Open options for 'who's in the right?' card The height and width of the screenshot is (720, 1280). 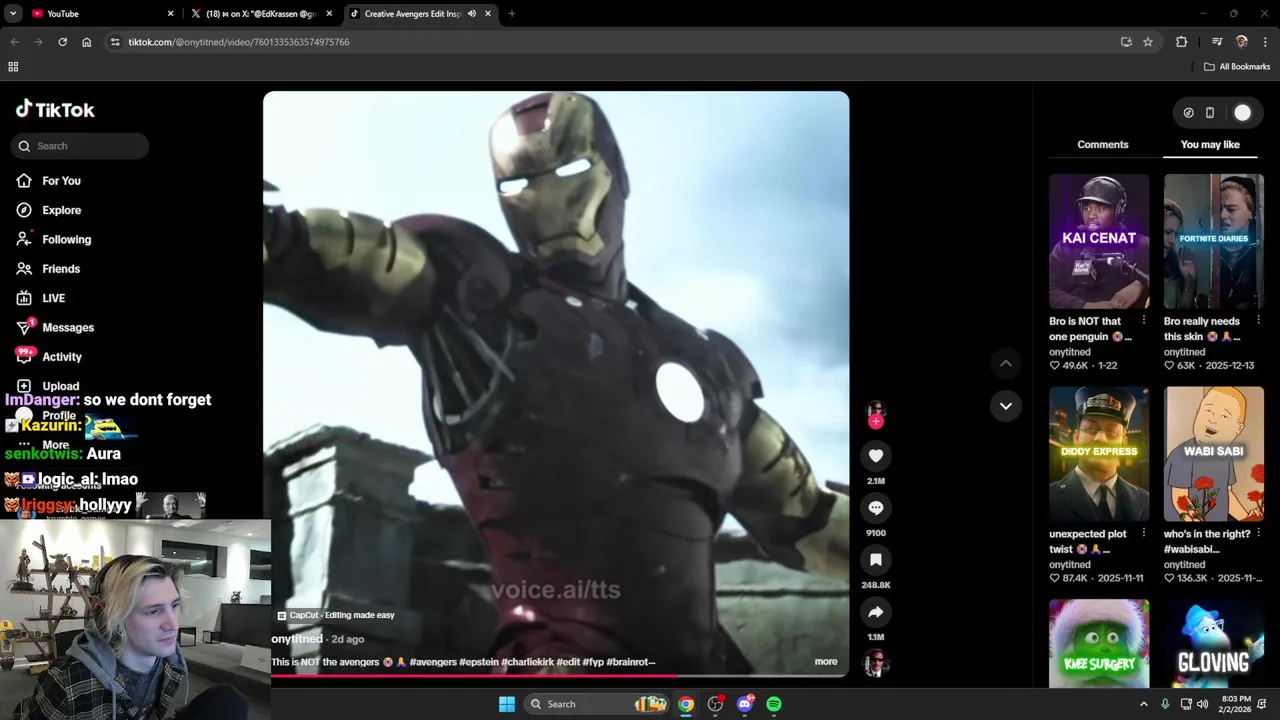coord(1258,534)
